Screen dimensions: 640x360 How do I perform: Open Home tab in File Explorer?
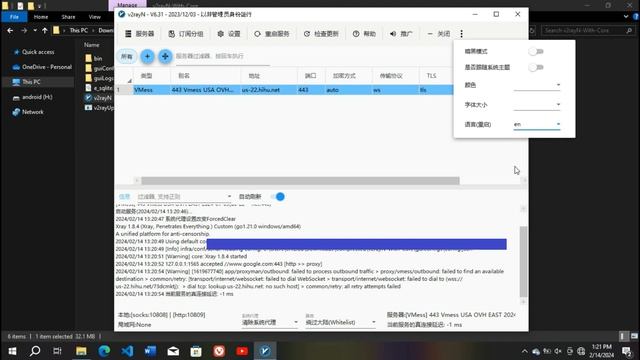[x=41, y=17]
